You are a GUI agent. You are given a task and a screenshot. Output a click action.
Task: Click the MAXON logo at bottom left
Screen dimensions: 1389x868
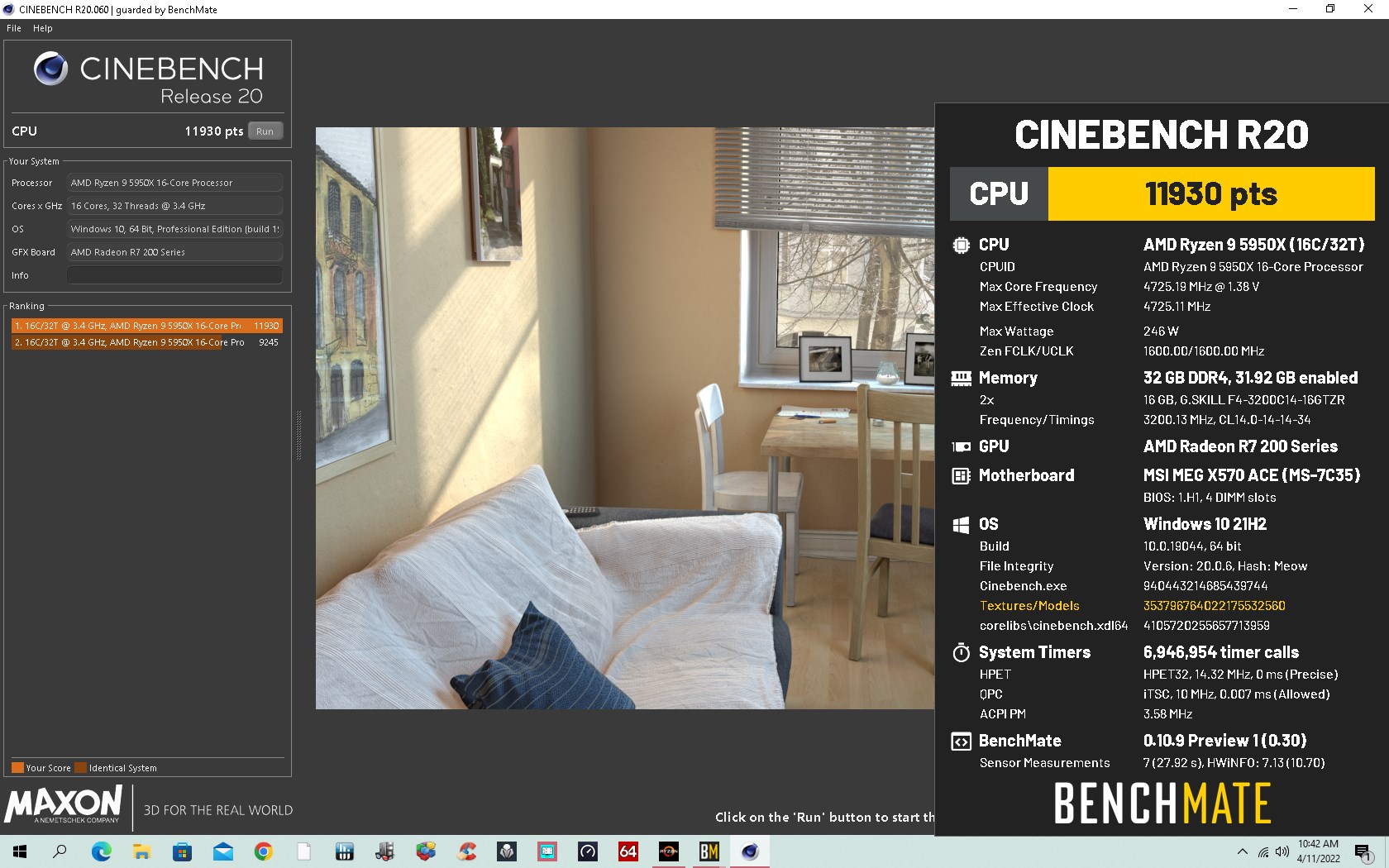point(64,805)
